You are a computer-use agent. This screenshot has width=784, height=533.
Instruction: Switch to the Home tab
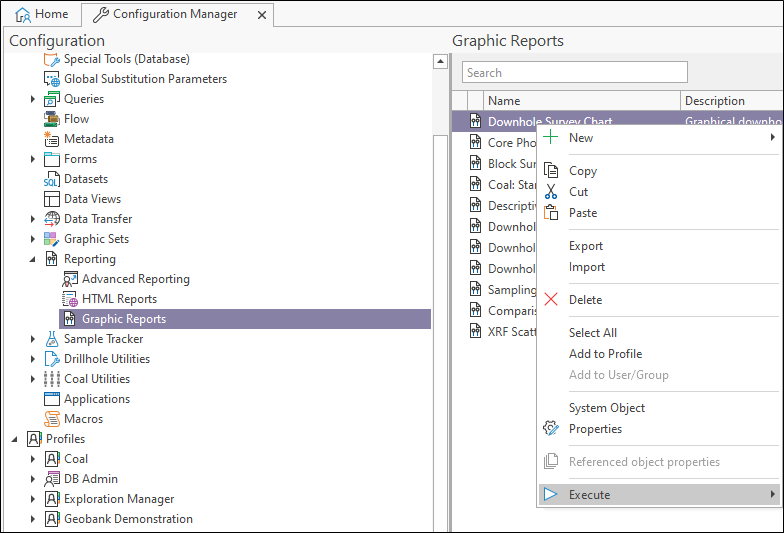click(x=42, y=14)
